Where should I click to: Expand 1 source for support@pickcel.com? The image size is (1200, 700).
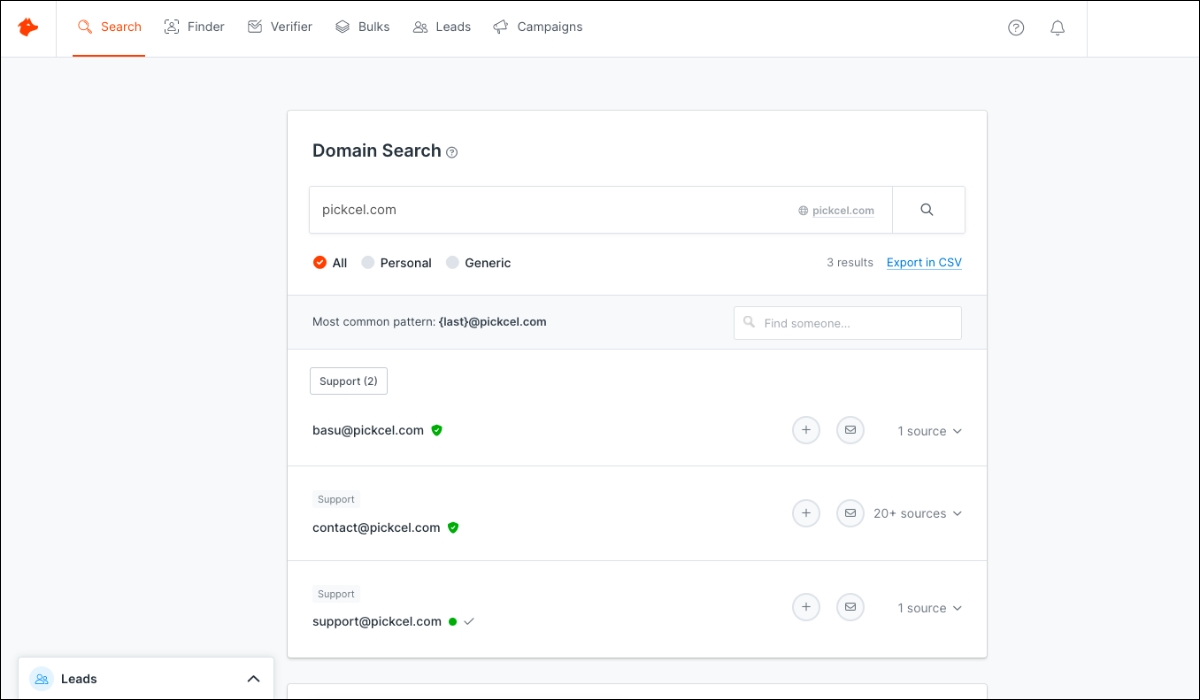pos(929,608)
